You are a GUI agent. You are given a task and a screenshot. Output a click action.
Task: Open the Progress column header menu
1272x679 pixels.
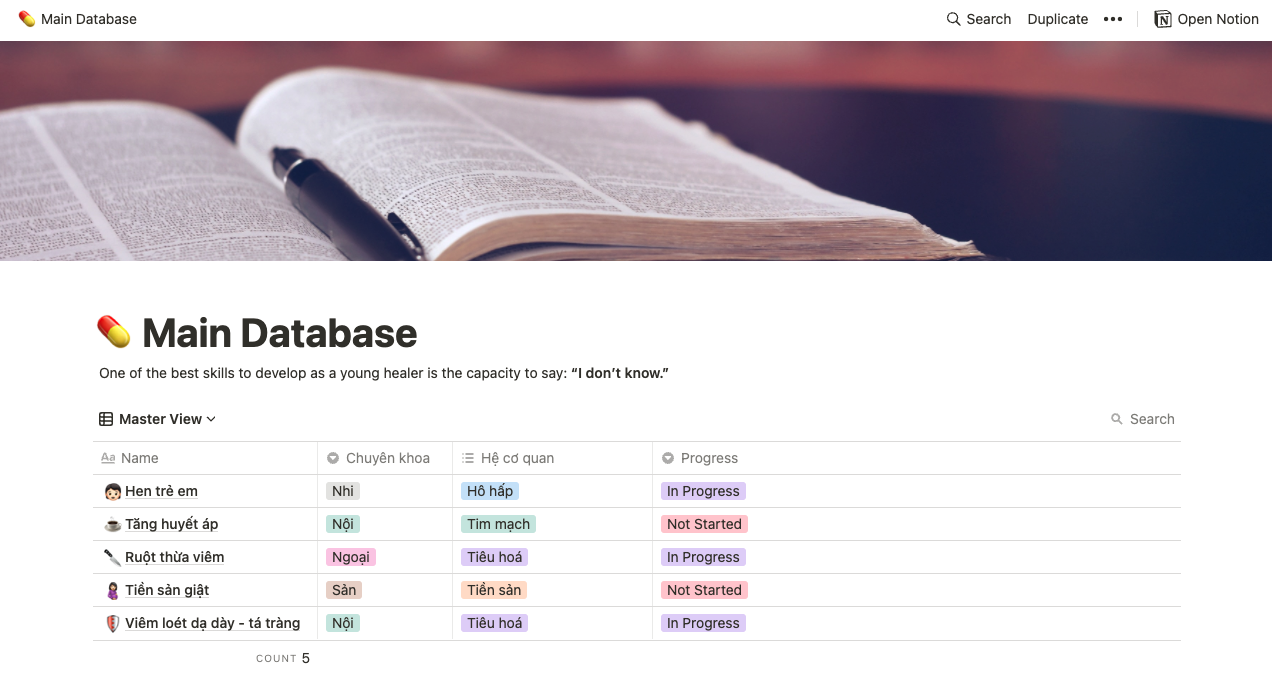(710, 457)
